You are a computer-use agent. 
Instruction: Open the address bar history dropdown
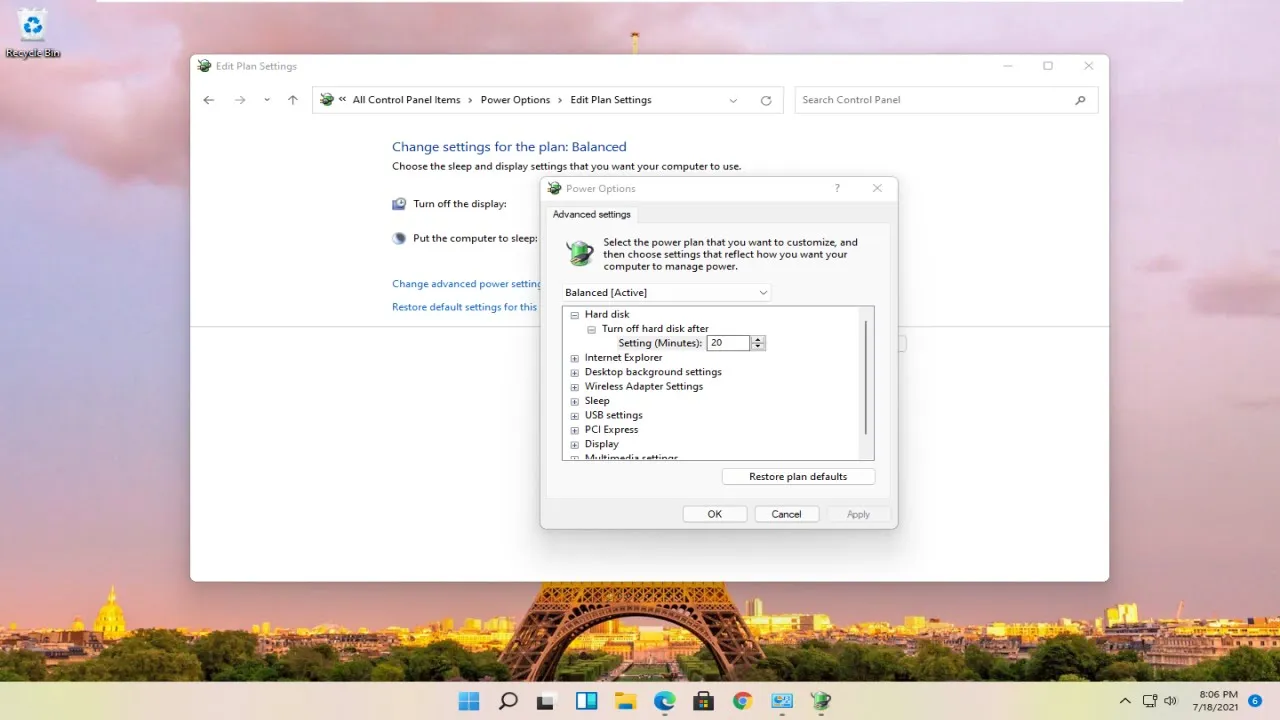pyautogui.click(x=733, y=100)
